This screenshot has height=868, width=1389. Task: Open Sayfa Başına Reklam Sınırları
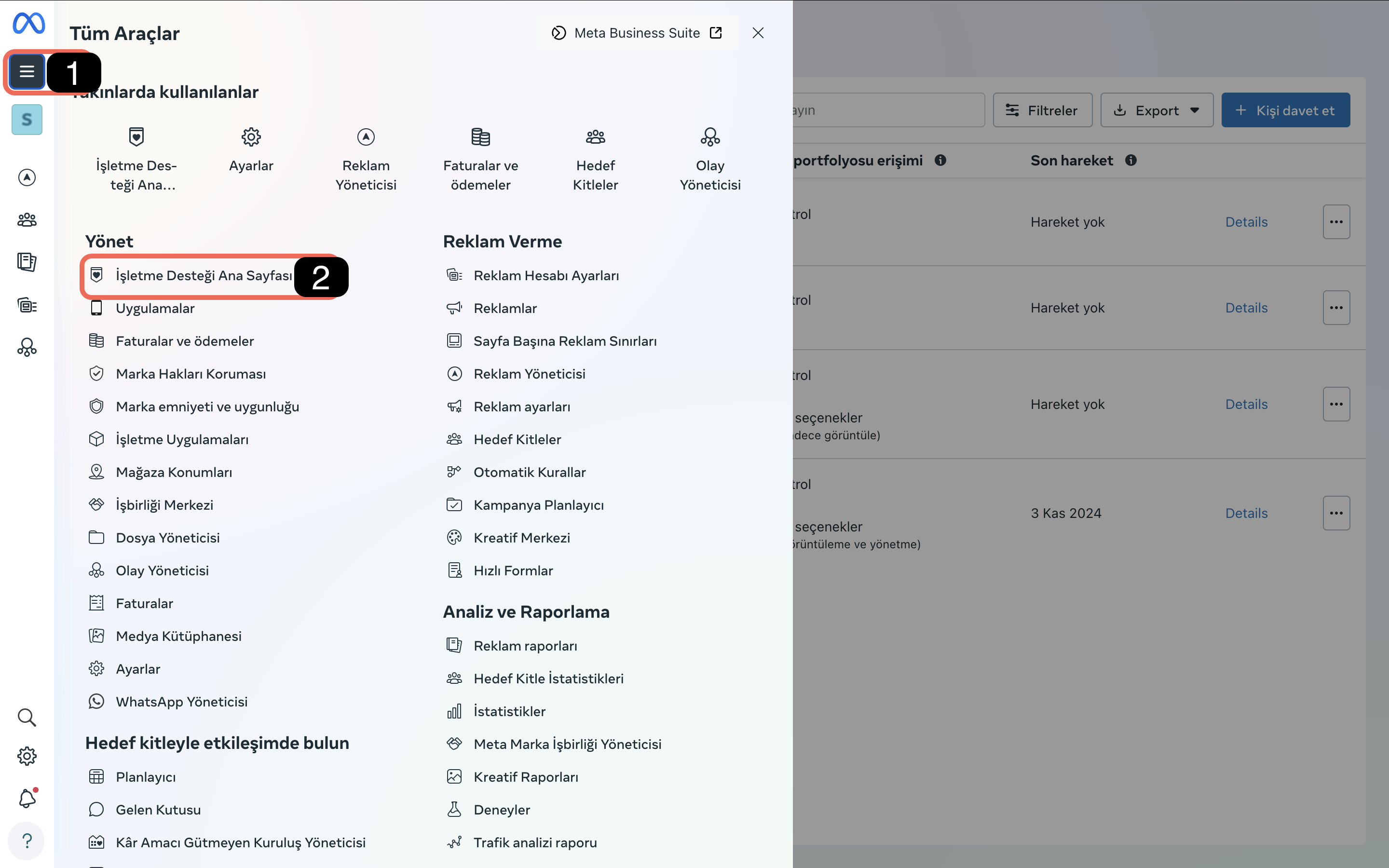coord(553,341)
